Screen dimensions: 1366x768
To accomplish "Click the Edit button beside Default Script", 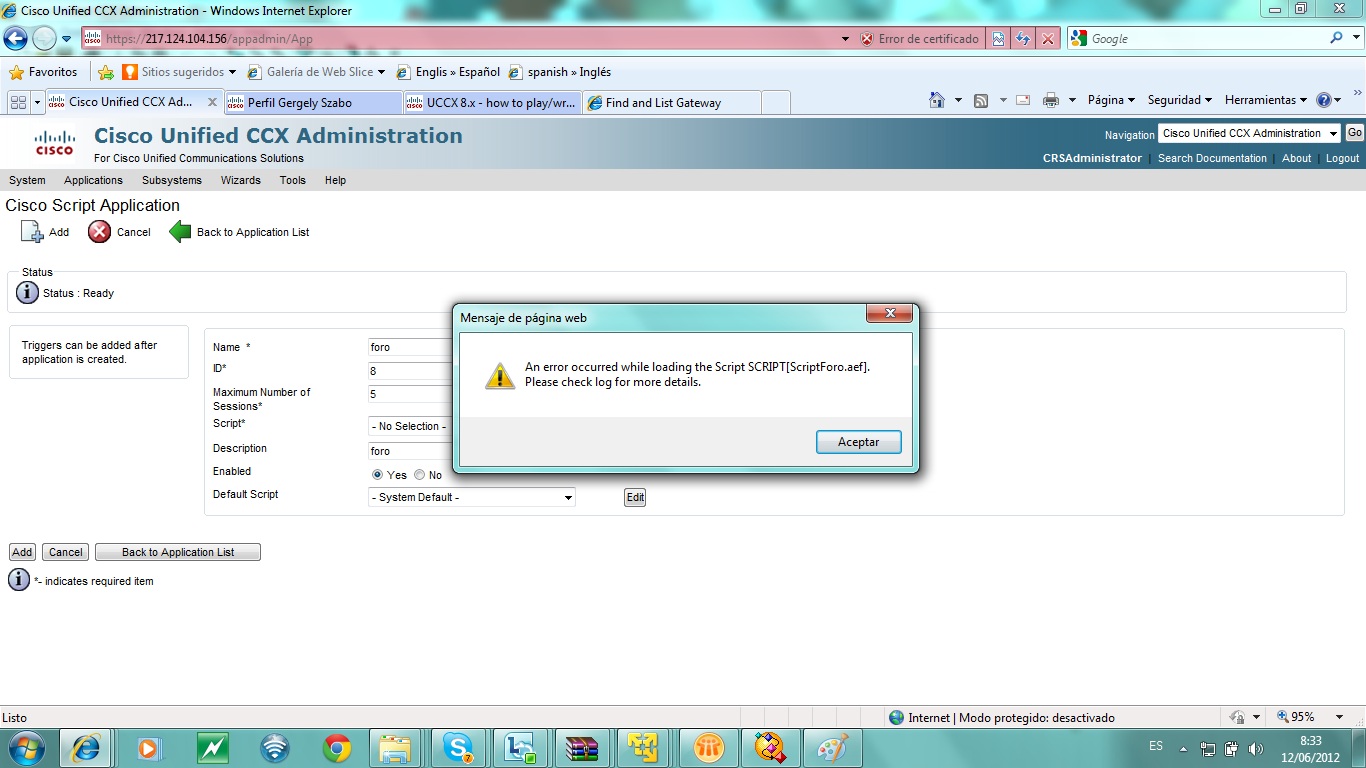I will (635, 497).
